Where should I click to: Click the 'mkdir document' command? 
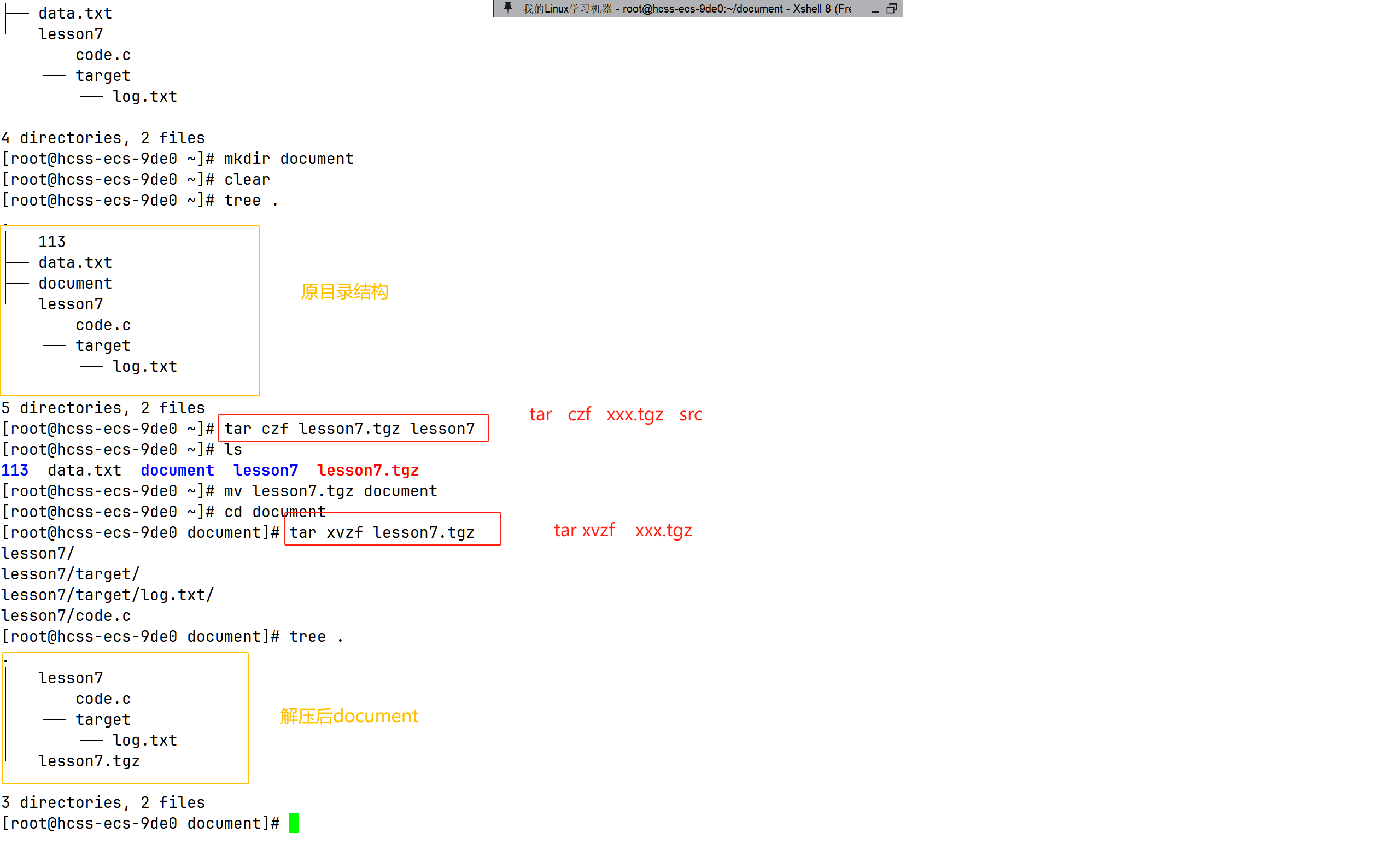point(289,159)
